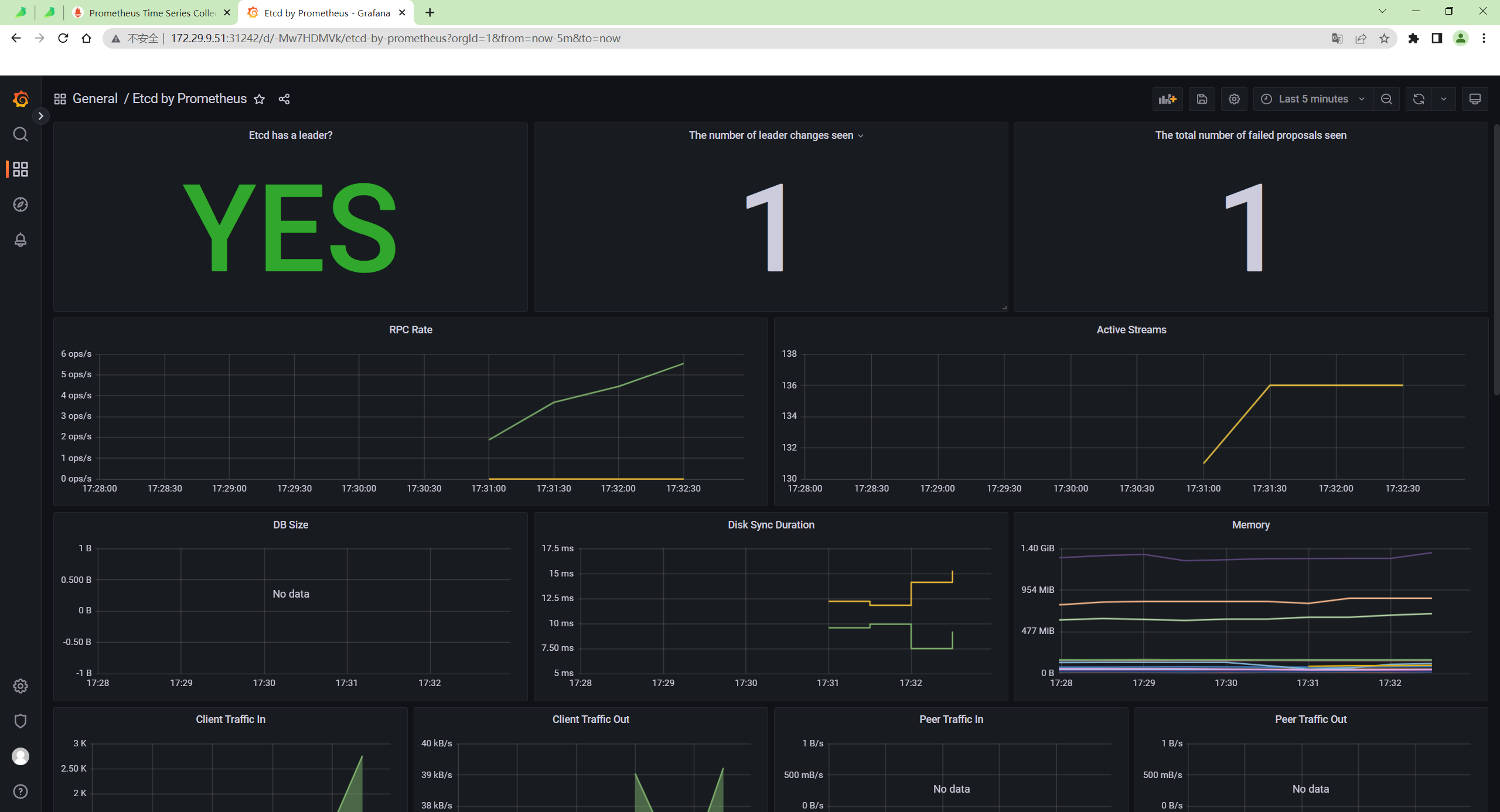The width and height of the screenshot is (1500, 812).
Task: Open the dashboard settings gear icon
Action: 1234,99
